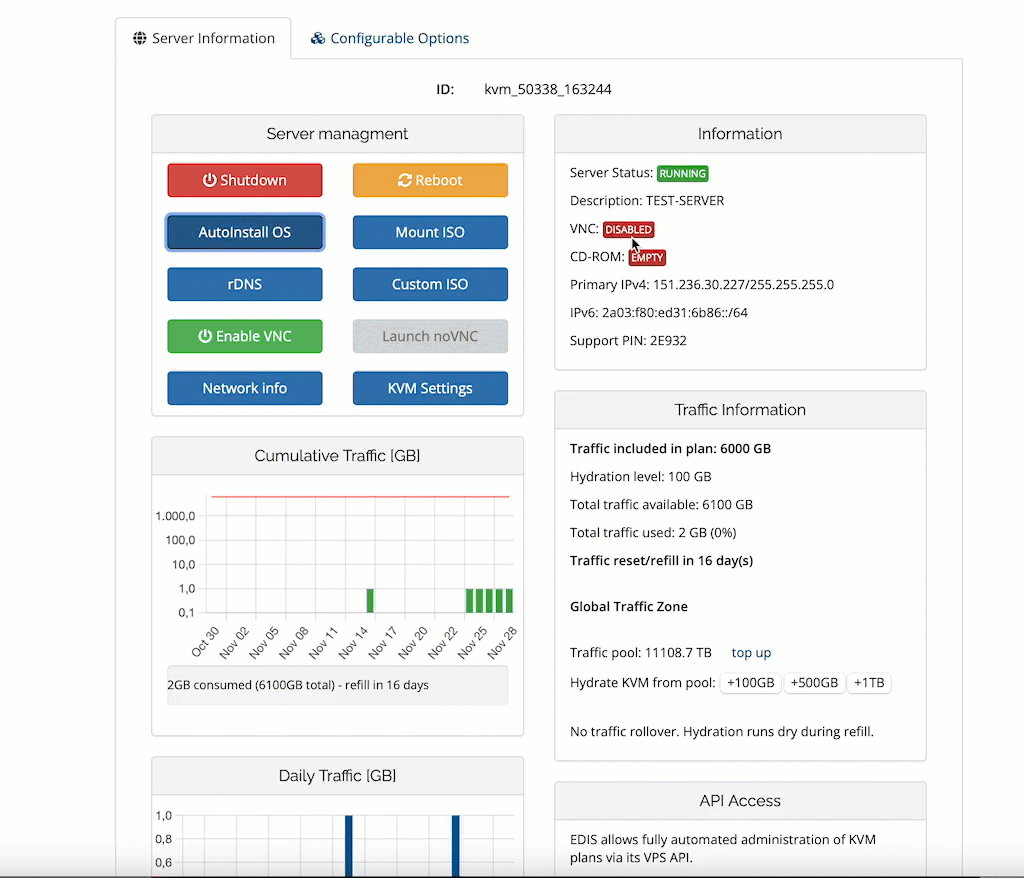Screen dimensions: 1024x878
Task: Switch to Configurable Options tab
Action: (390, 39)
